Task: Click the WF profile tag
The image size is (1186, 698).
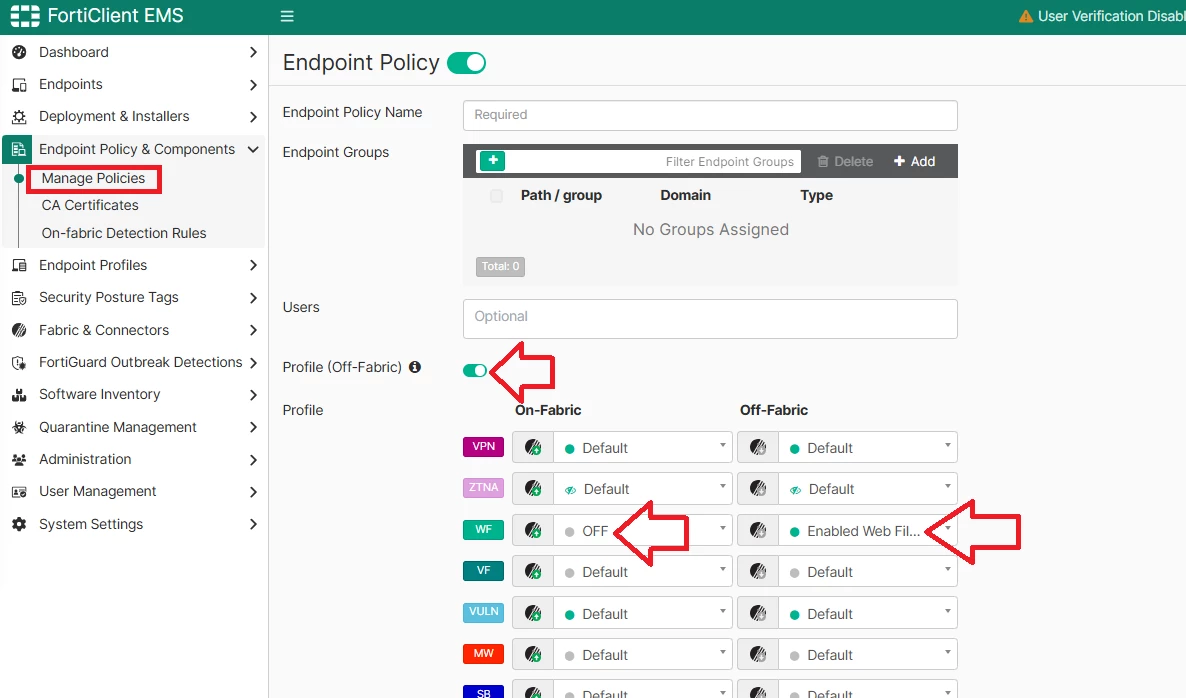Action: tap(483, 529)
